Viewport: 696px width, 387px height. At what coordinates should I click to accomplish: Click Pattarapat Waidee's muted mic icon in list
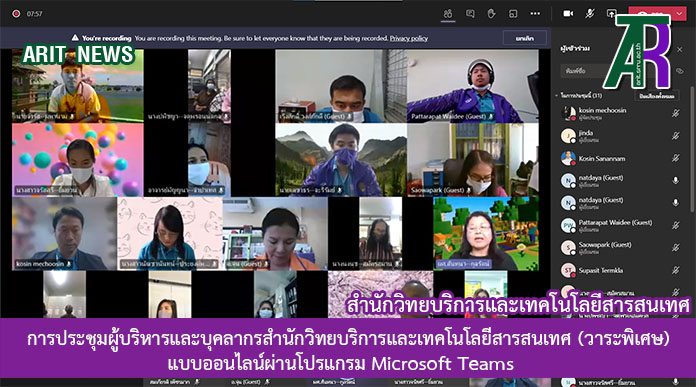676,225
